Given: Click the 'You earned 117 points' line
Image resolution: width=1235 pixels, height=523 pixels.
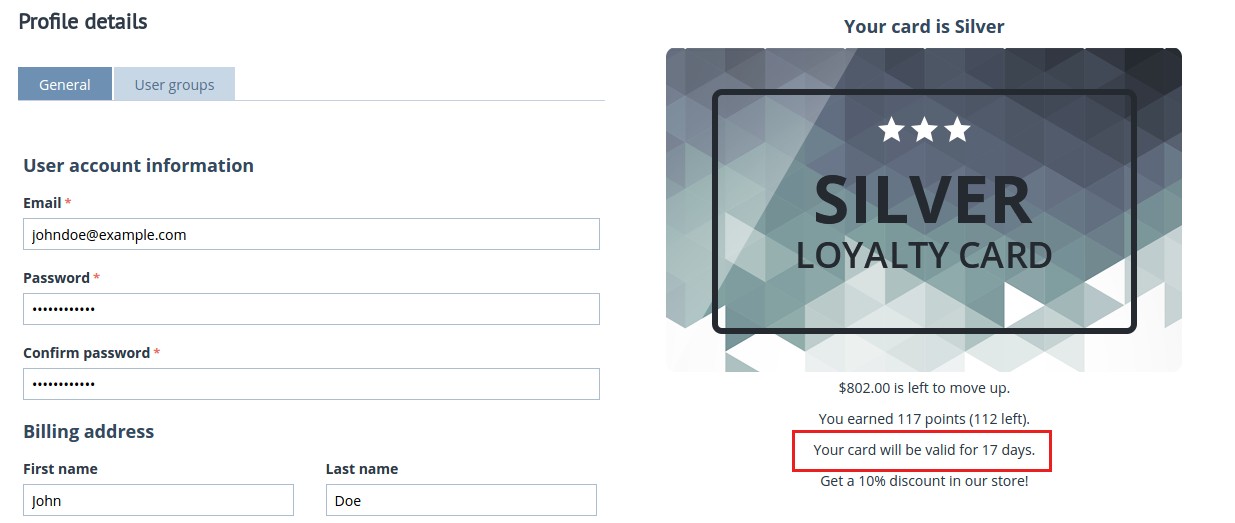Looking at the screenshot, I should [924, 418].
